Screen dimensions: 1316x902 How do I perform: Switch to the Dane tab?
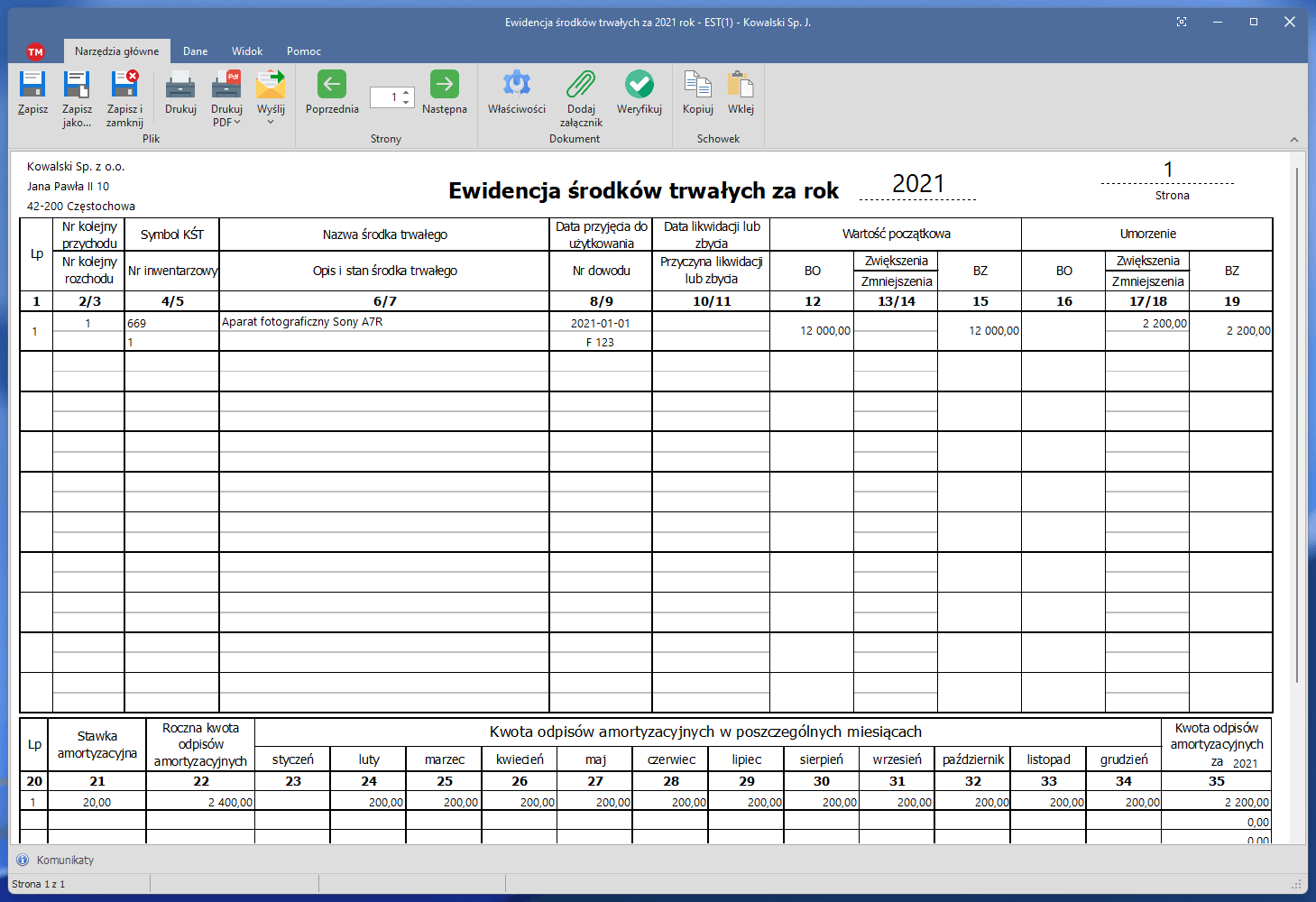click(x=195, y=51)
